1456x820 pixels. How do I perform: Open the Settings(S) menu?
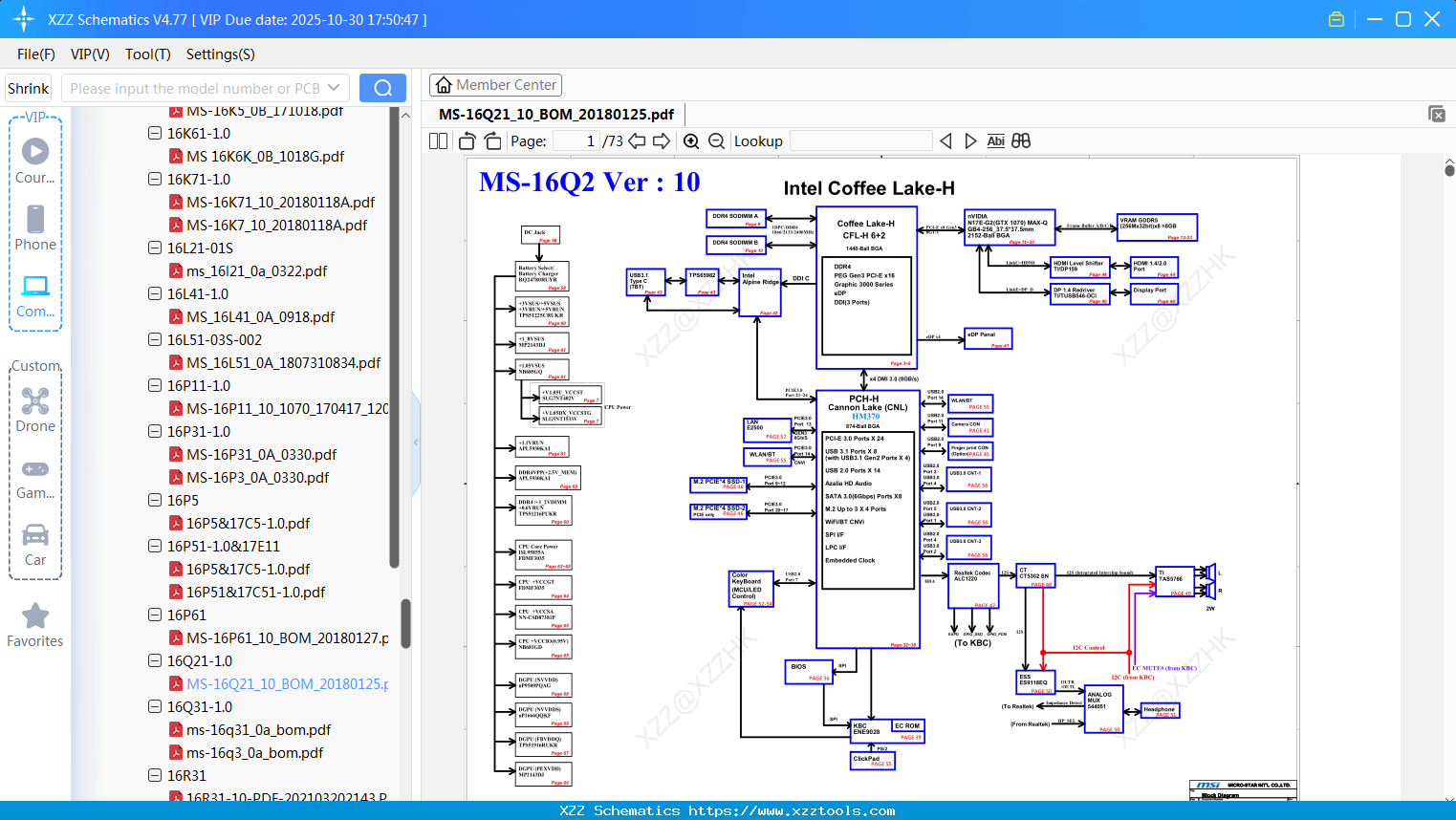220,54
